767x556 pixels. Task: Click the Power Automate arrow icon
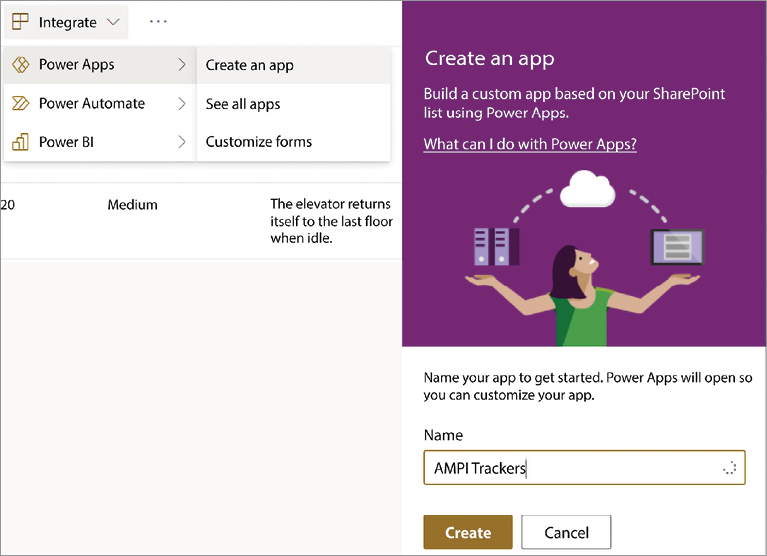(21, 103)
